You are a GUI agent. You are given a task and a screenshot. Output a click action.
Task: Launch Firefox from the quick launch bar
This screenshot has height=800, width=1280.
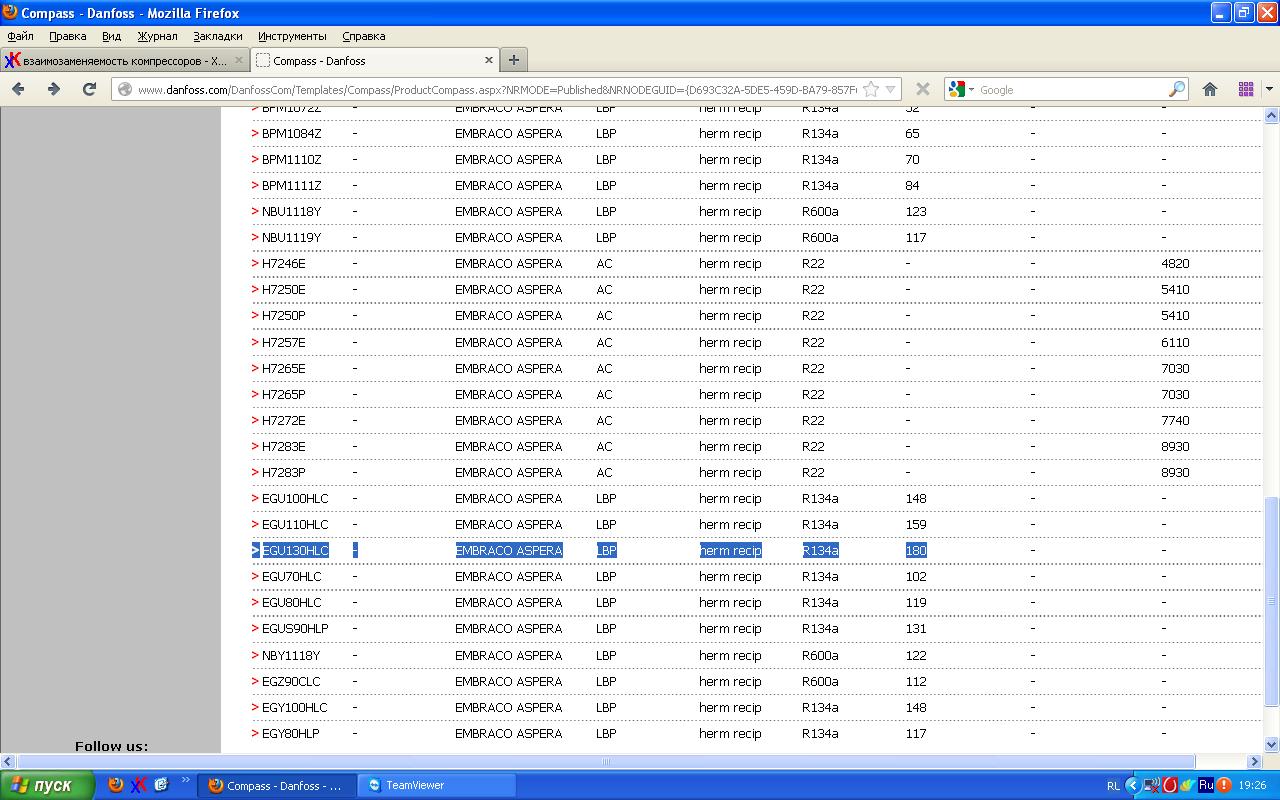[x=116, y=785]
